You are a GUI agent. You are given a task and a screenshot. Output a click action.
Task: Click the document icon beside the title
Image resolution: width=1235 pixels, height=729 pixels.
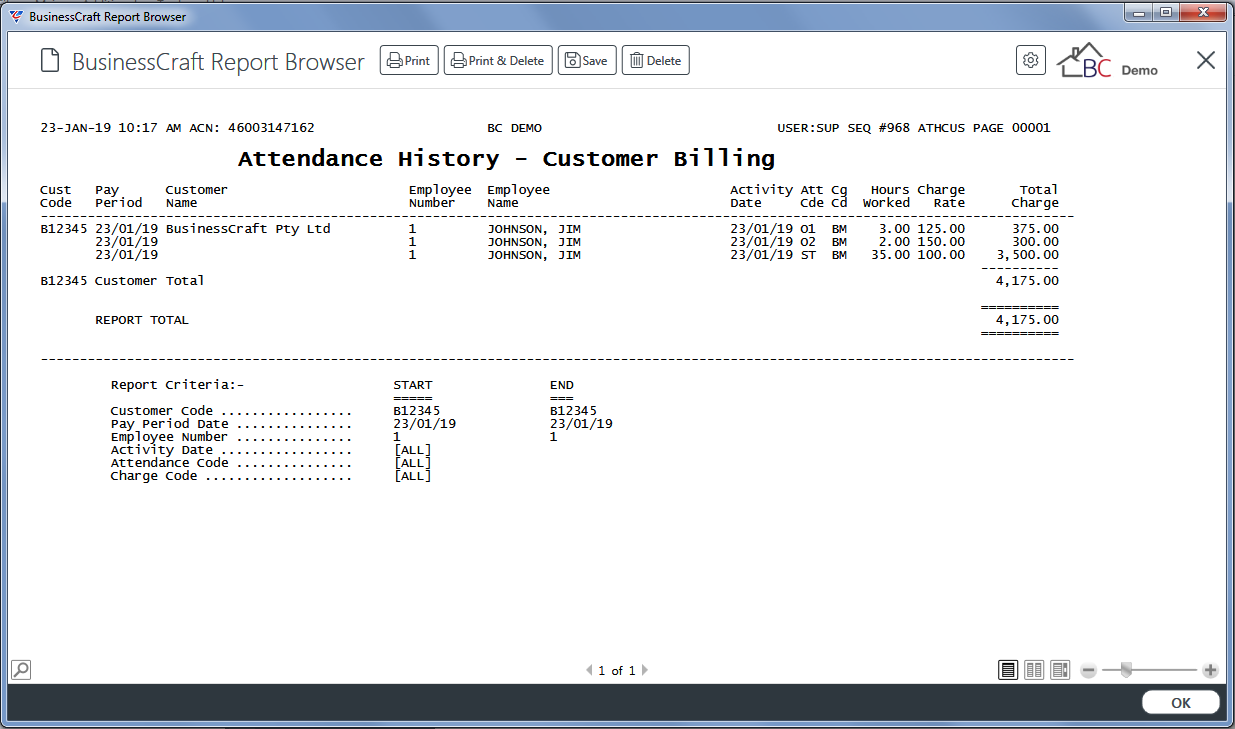[x=49, y=61]
